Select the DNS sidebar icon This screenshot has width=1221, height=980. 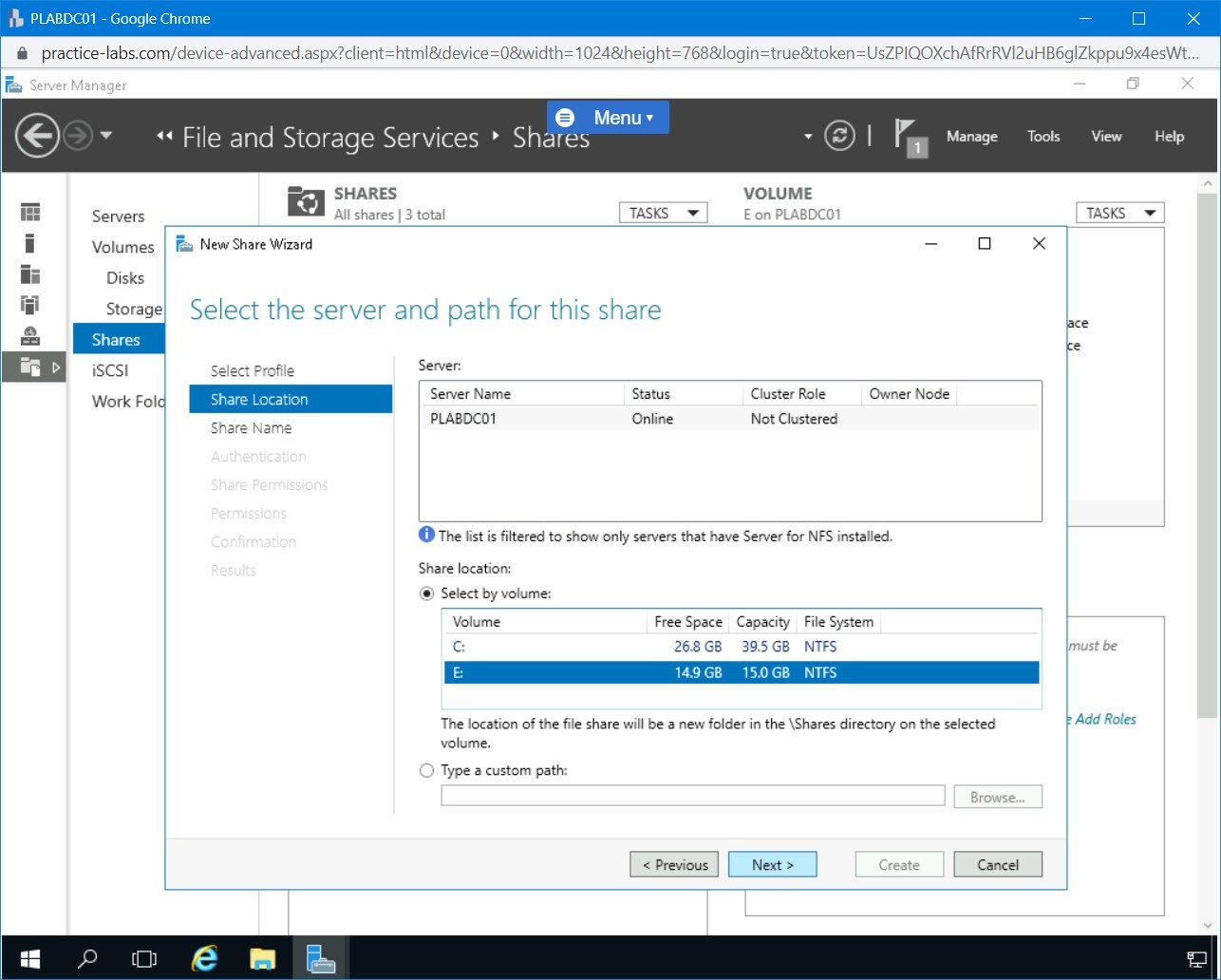30,335
